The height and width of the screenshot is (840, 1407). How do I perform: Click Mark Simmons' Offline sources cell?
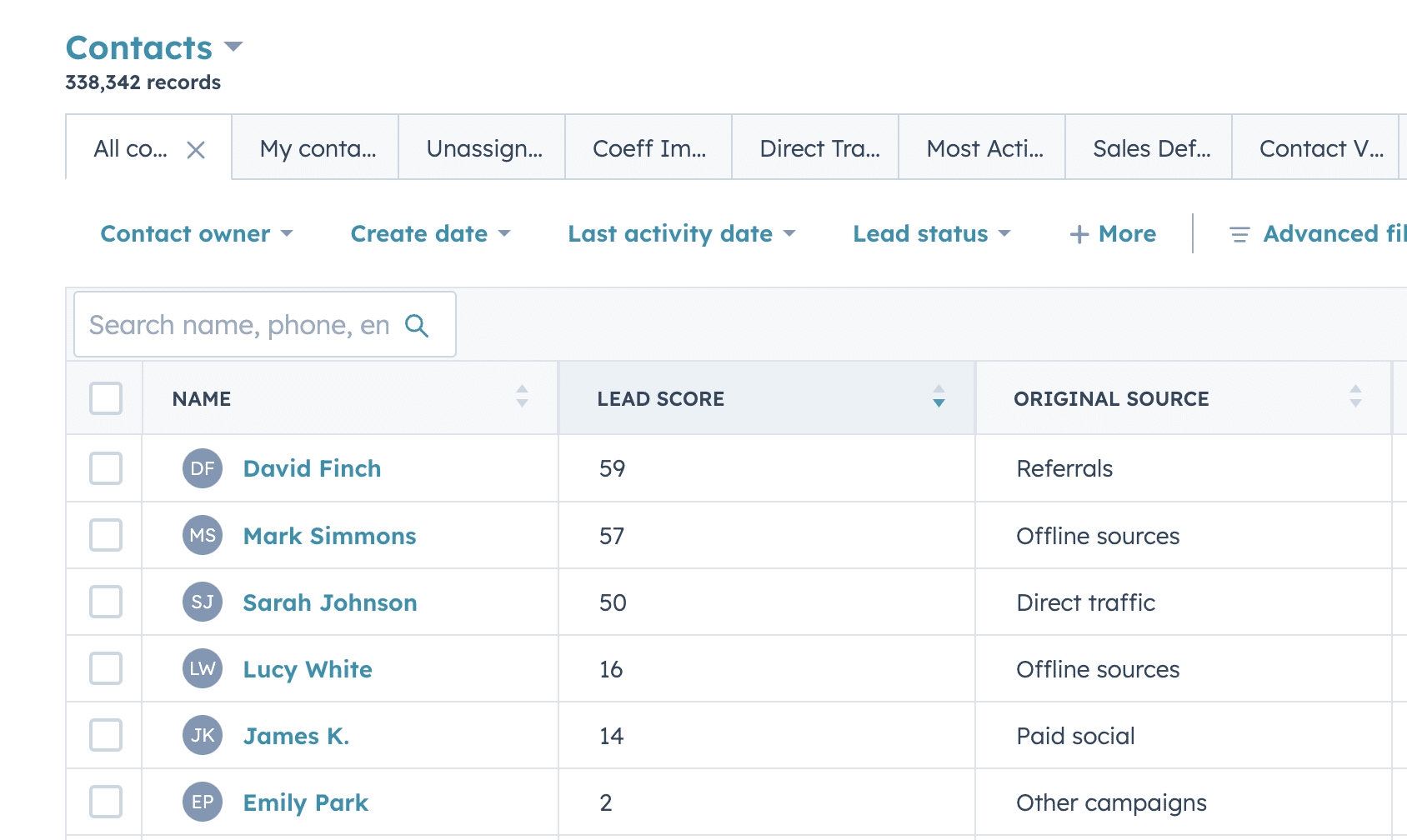click(x=1098, y=536)
